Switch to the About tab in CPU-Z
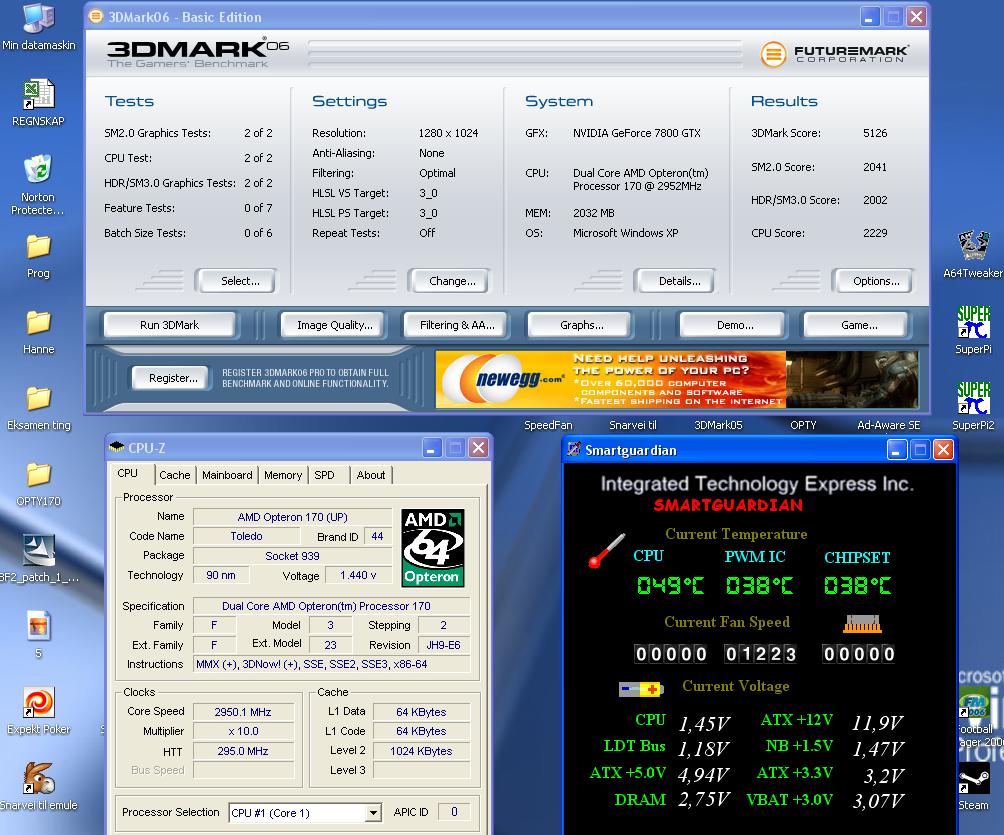 [x=371, y=475]
